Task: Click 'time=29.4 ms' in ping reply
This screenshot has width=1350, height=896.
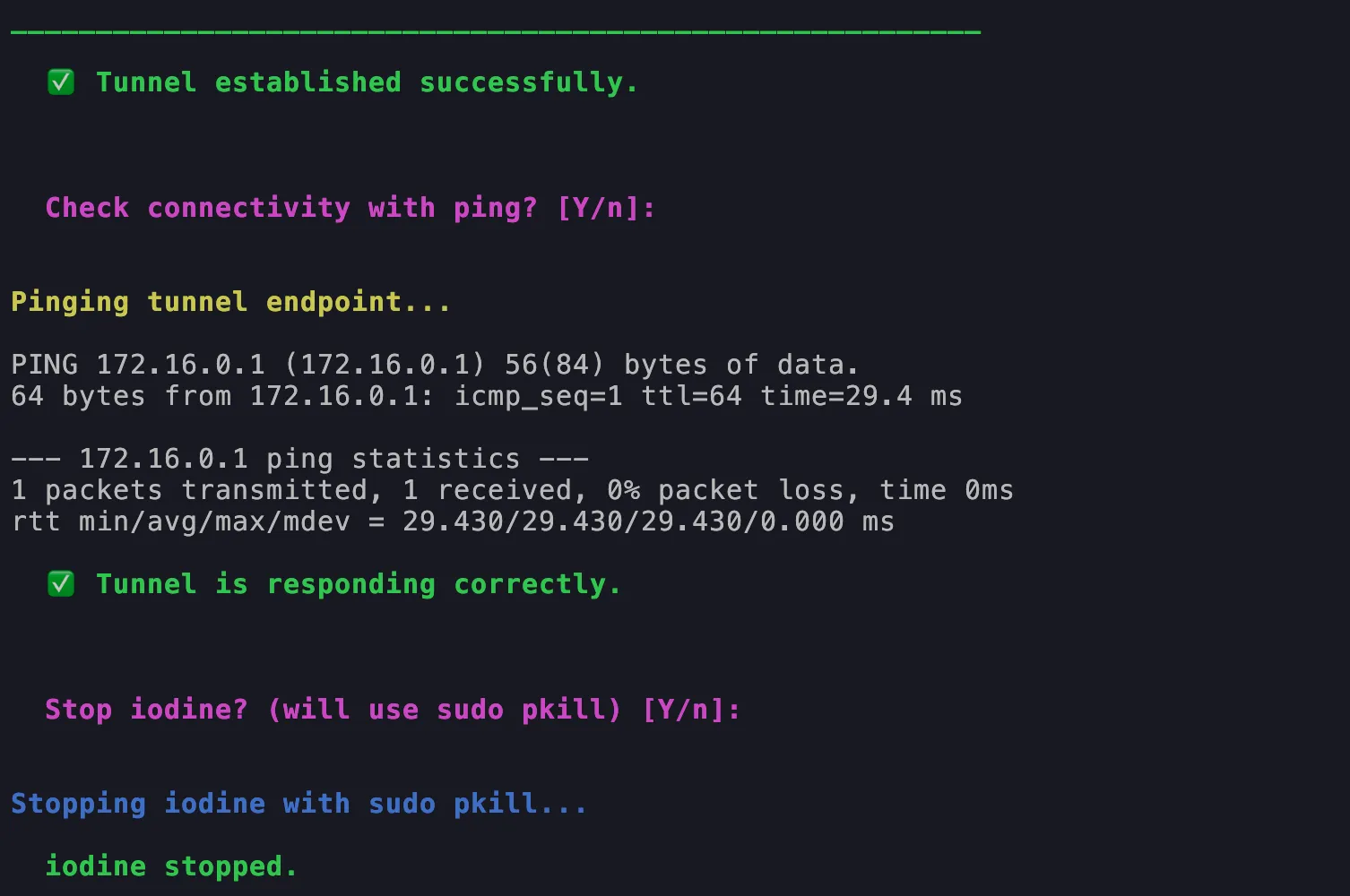Action: click(861, 396)
